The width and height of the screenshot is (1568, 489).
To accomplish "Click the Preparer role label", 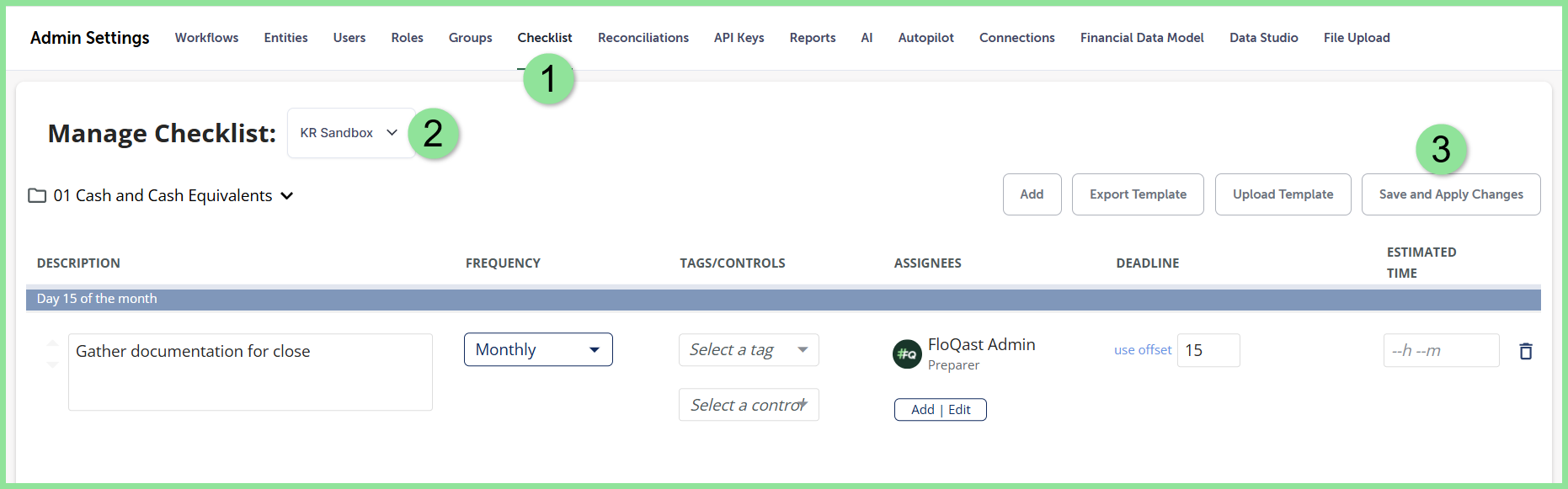I will click(953, 365).
